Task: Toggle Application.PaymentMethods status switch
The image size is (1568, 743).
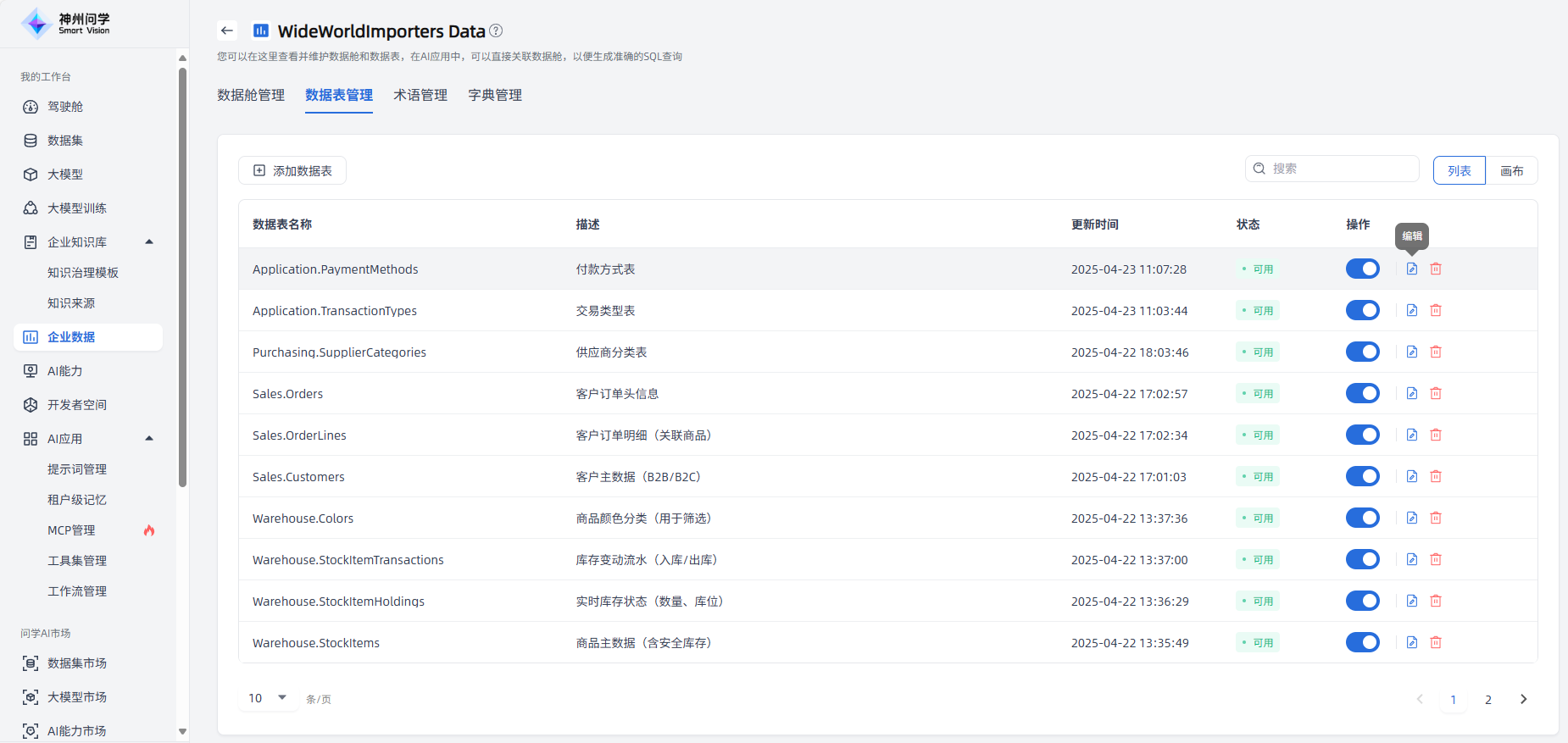Action: 1363,269
